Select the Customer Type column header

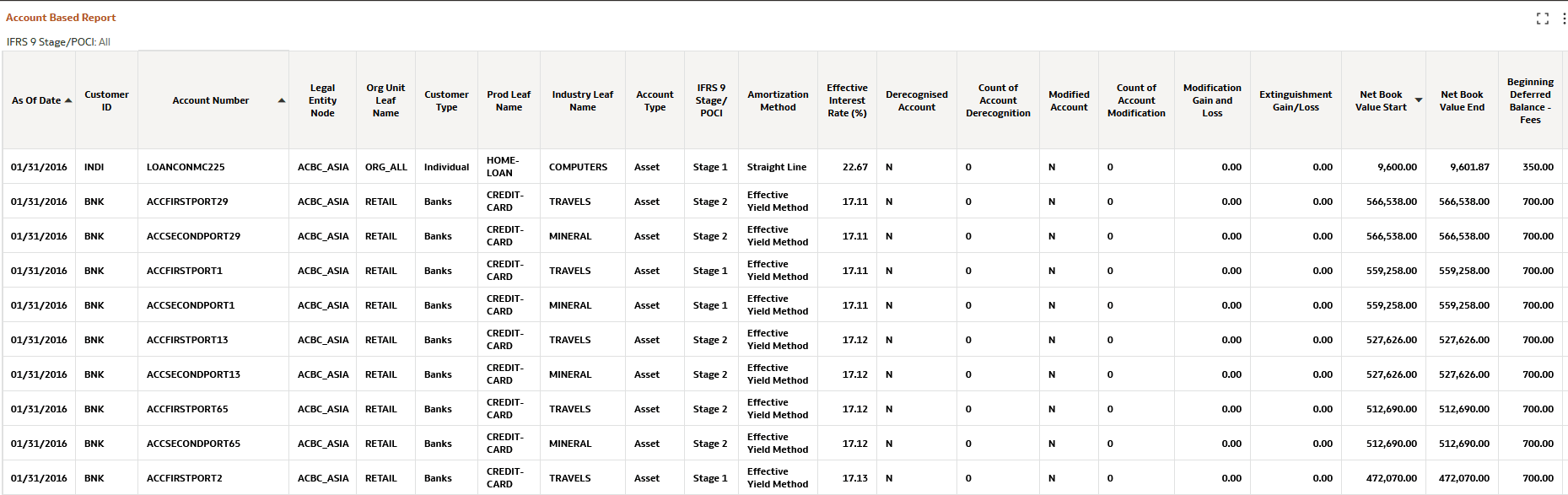pyautogui.click(x=446, y=100)
